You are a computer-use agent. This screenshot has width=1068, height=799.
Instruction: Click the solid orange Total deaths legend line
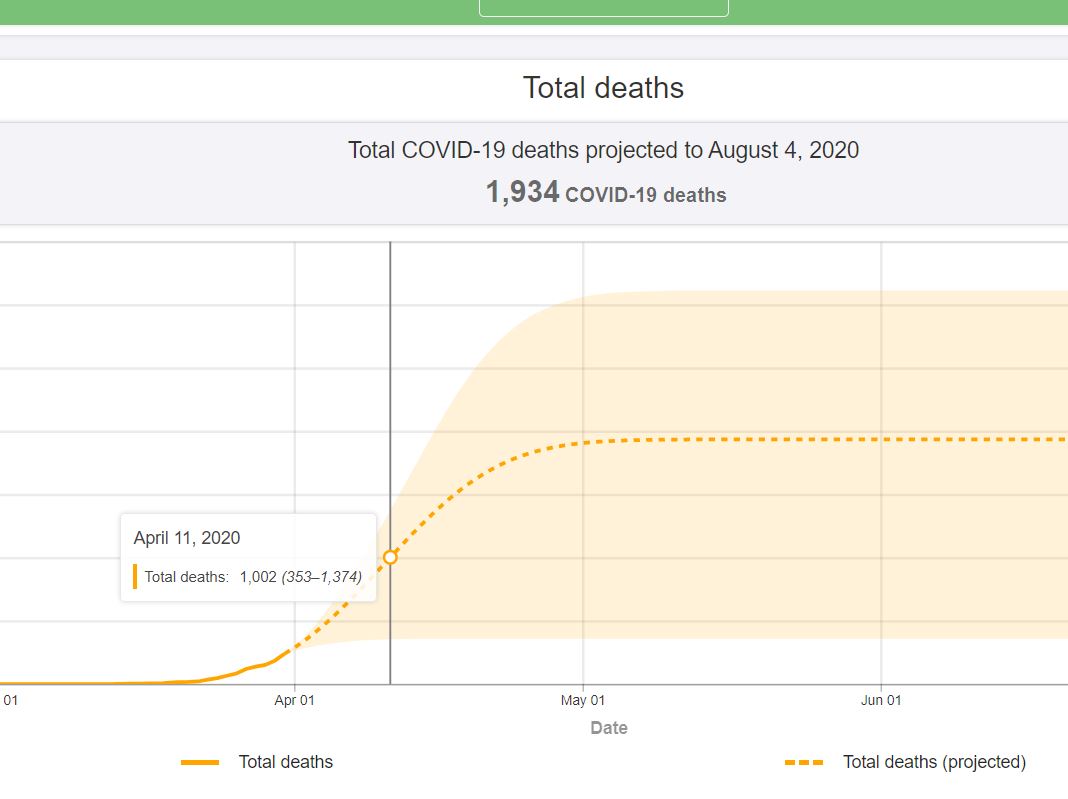click(200, 762)
